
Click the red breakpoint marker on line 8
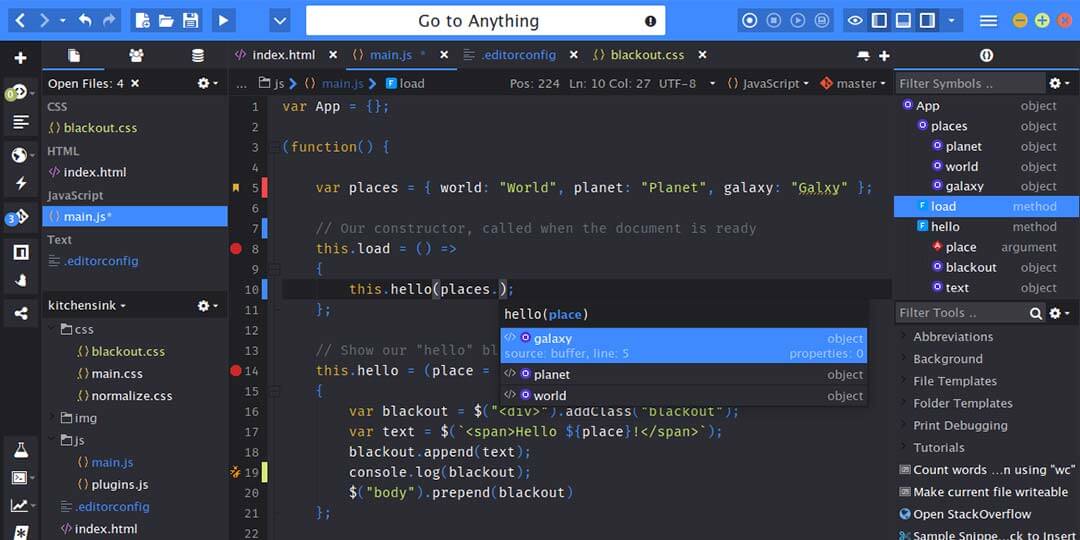(x=236, y=248)
